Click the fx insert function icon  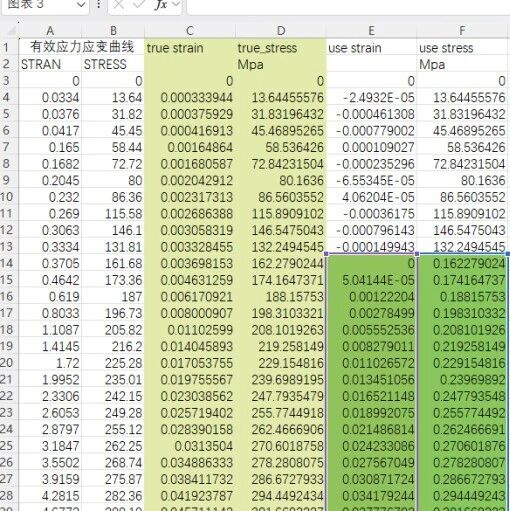160,5
